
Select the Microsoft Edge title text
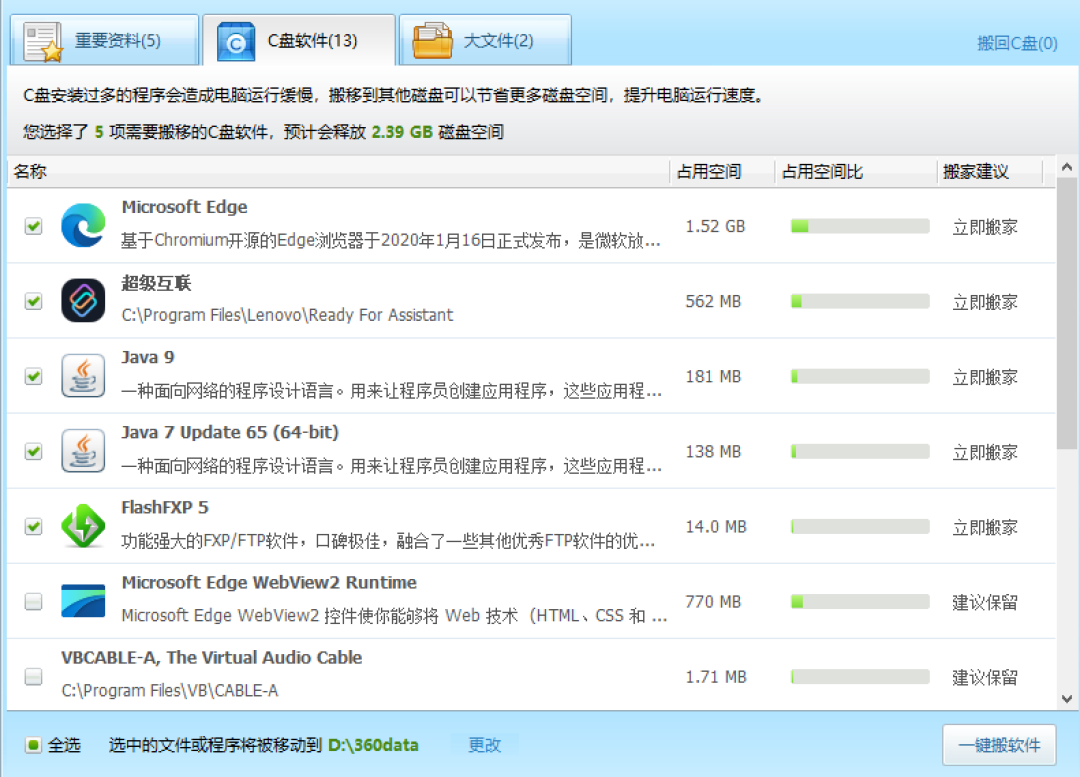185,207
